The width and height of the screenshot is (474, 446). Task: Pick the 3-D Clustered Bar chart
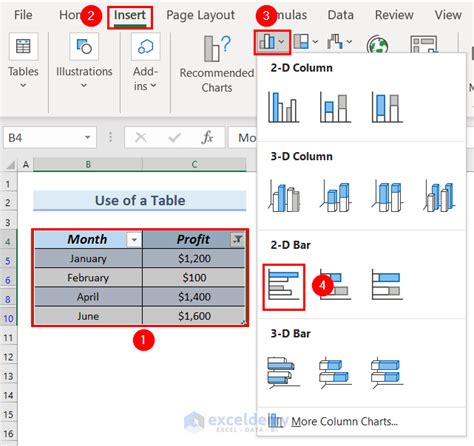pos(284,373)
